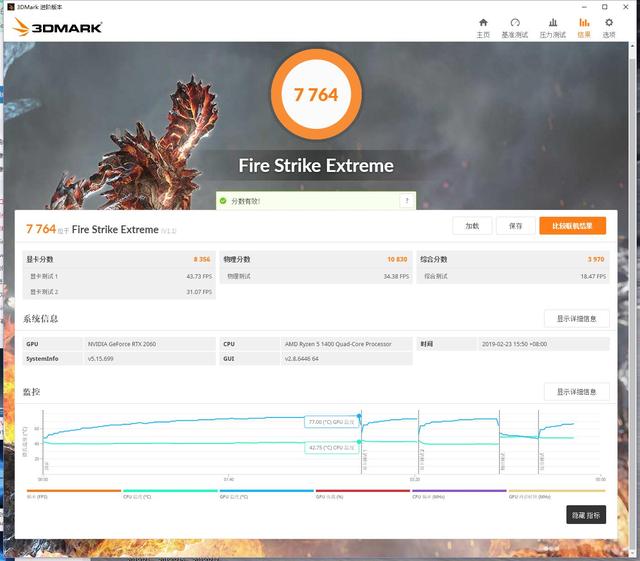The image size is (640, 561).
Task: Click the GUI version v2.8.6446 64
Action: click(301, 359)
